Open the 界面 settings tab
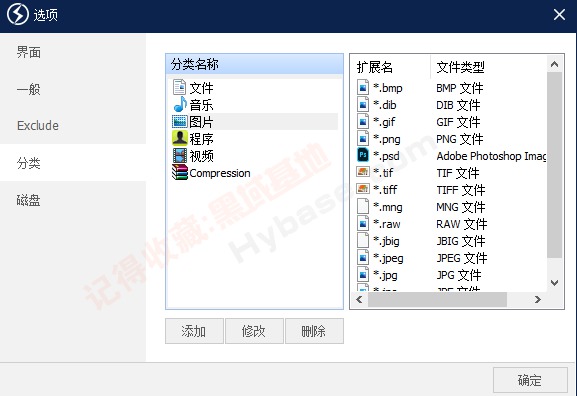Viewport: 577px width, 396px height. tap(73, 52)
